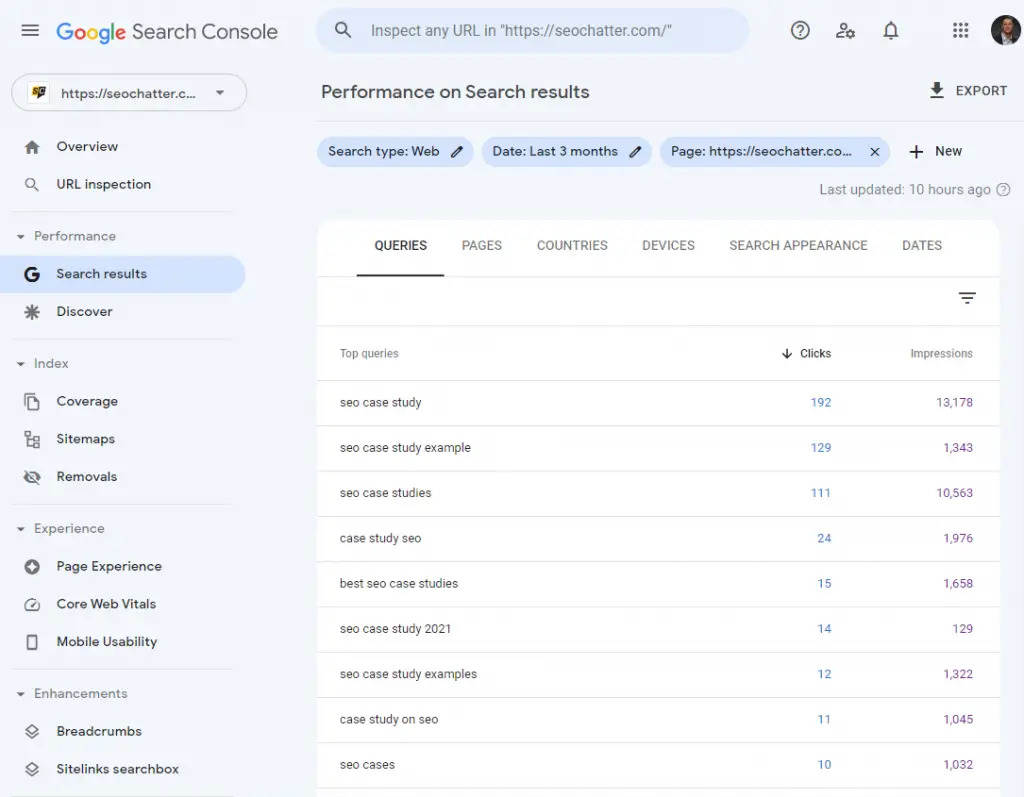Click the Sitemaps tree icon

tap(31, 440)
